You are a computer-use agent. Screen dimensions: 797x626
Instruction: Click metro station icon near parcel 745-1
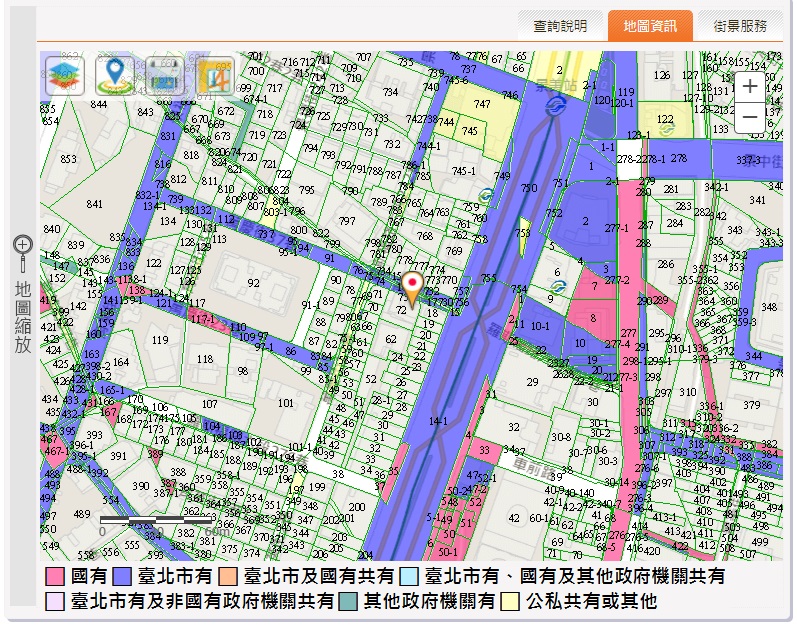point(485,193)
